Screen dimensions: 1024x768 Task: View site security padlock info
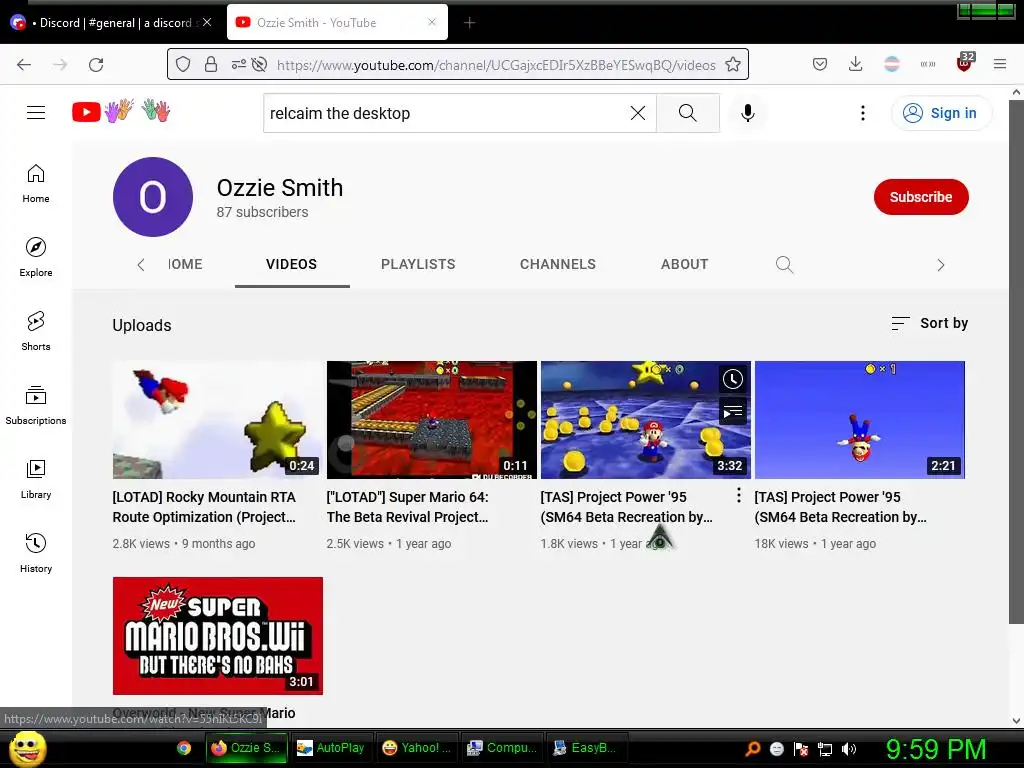[x=210, y=65]
